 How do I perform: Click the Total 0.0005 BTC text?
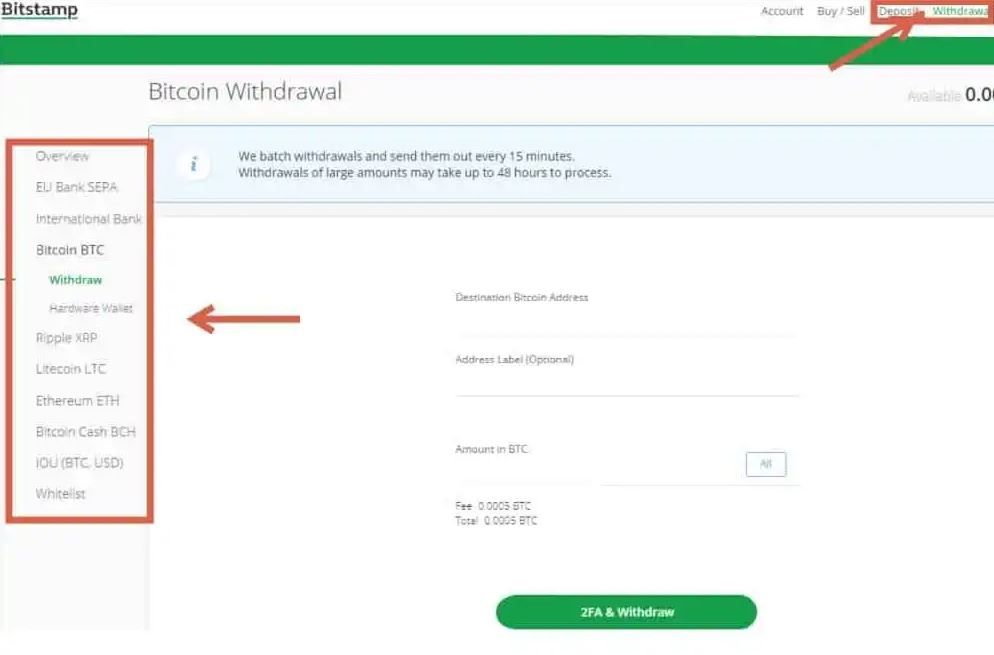coord(496,521)
